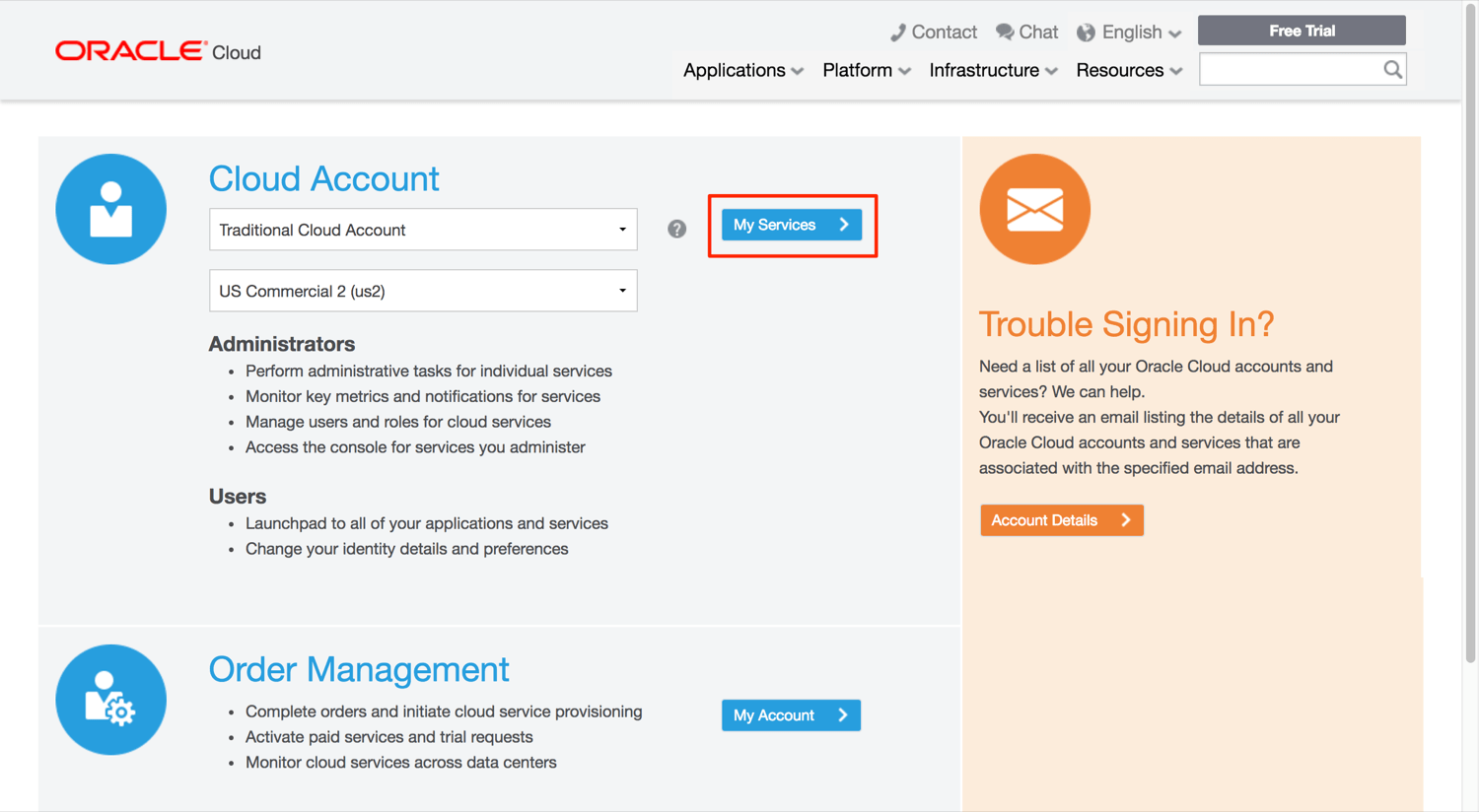Click the Free Trial button
Screen dimensions: 1479x812
(1302, 31)
